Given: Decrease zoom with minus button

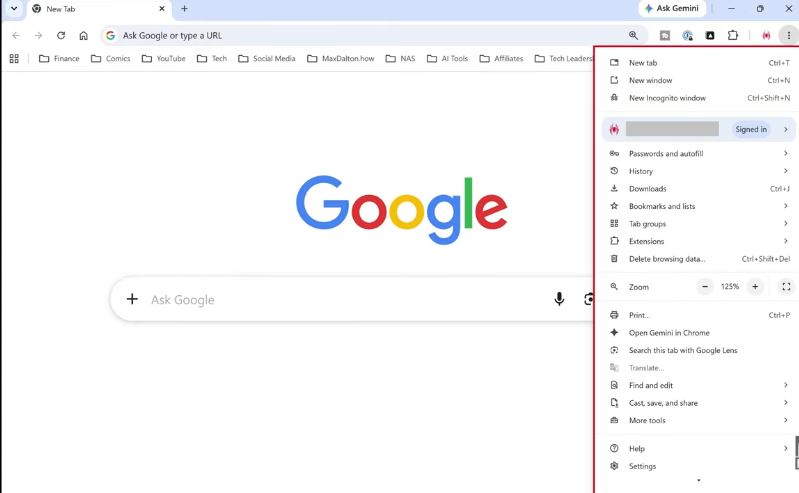Looking at the screenshot, I should click(705, 287).
